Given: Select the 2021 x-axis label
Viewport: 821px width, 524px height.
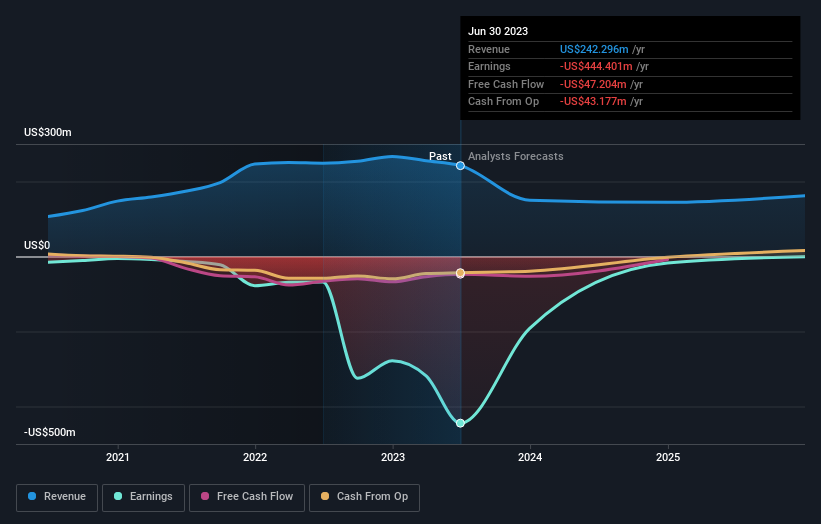Looking at the screenshot, I should pyautogui.click(x=118, y=457).
